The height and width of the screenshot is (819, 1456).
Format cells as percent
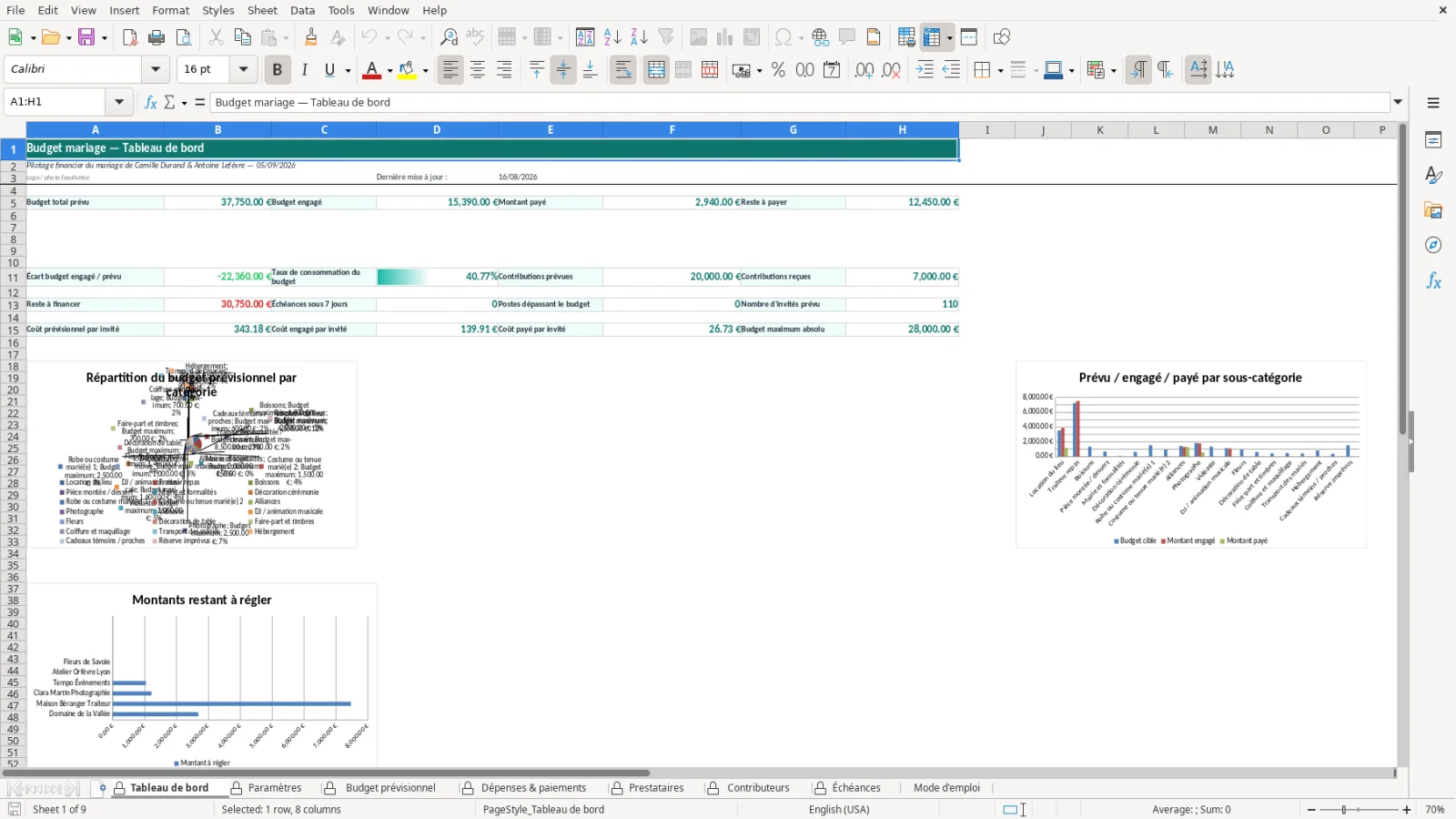click(778, 70)
